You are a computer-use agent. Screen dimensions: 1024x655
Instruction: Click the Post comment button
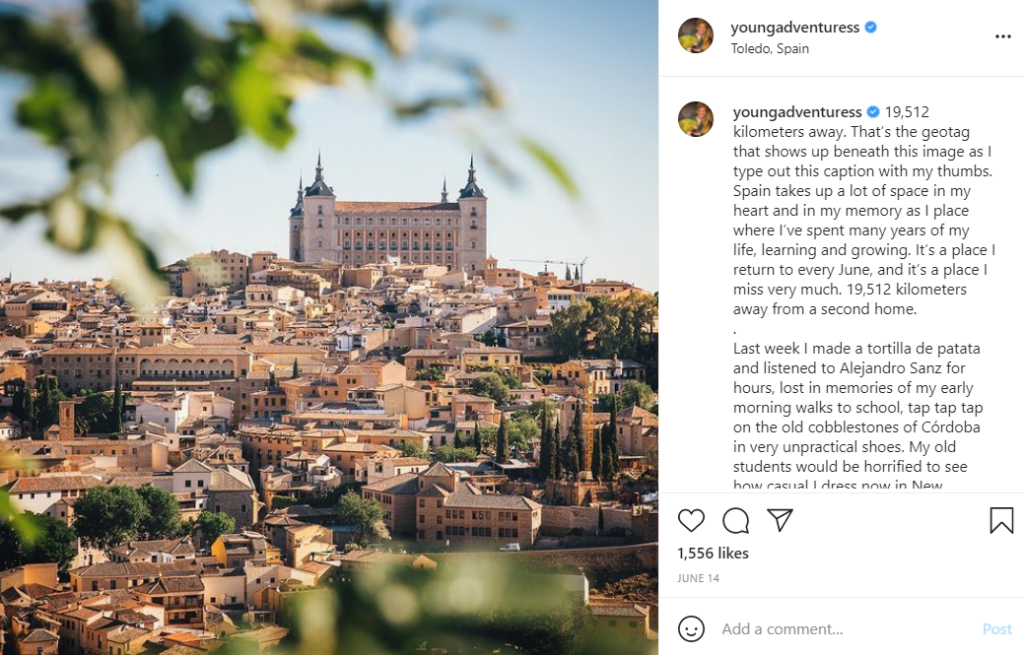pos(997,629)
